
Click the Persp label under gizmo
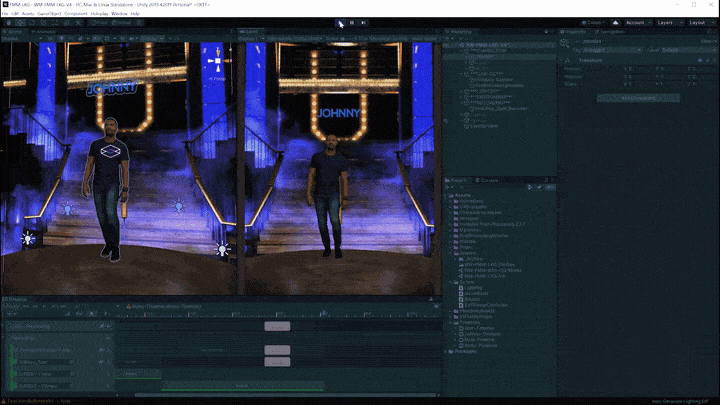[x=218, y=79]
